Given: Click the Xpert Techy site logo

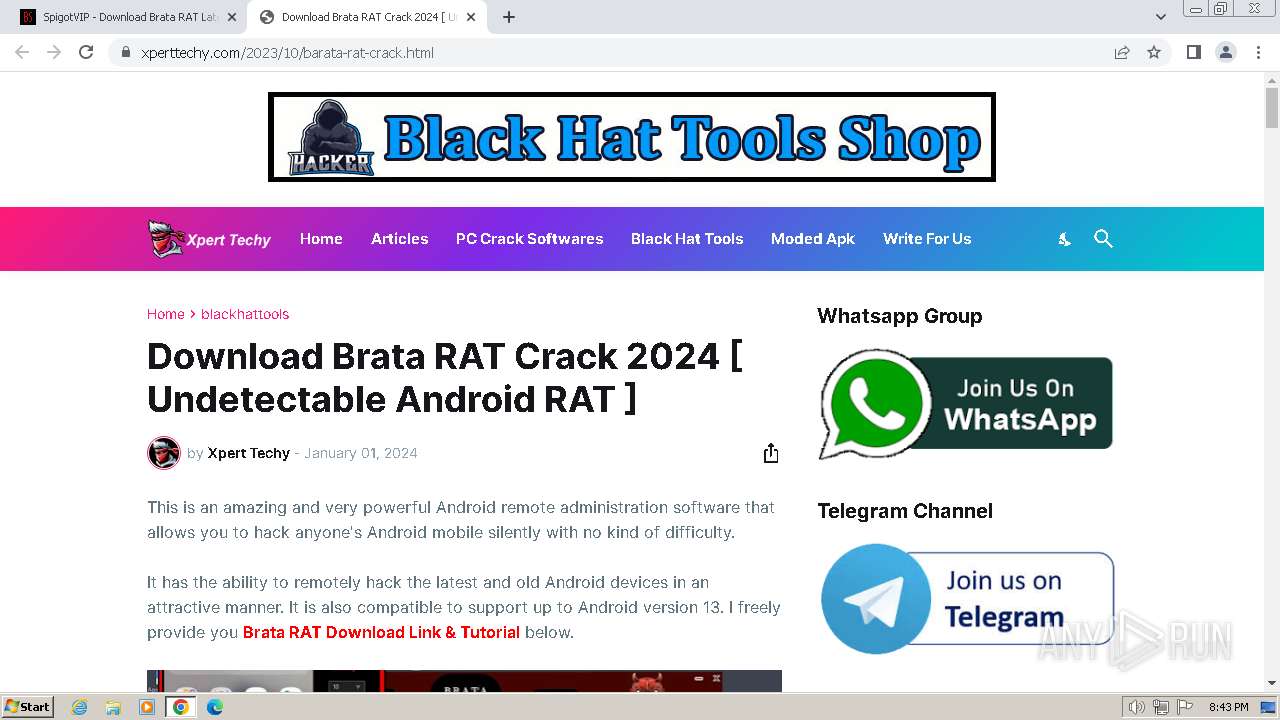Looking at the screenshot, I should point(210,239).
